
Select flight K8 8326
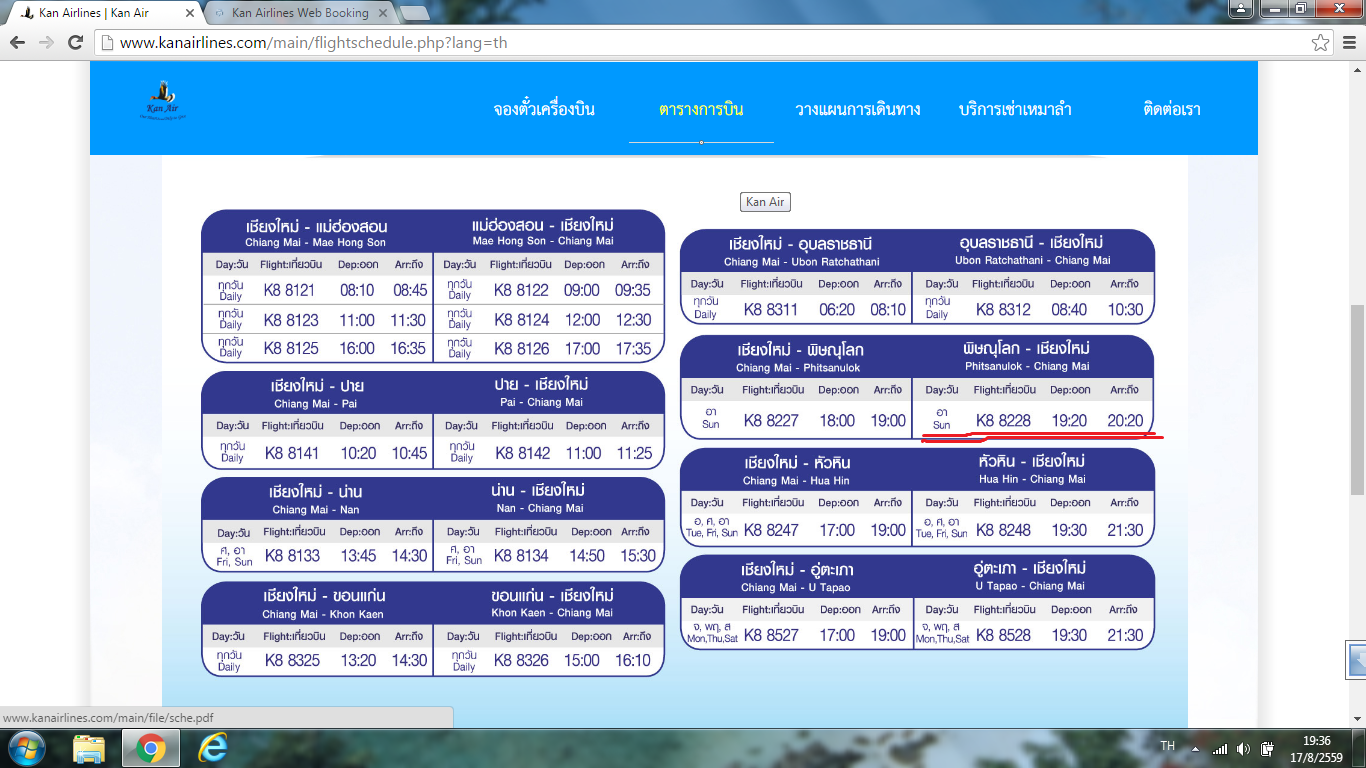click(522, 661)
